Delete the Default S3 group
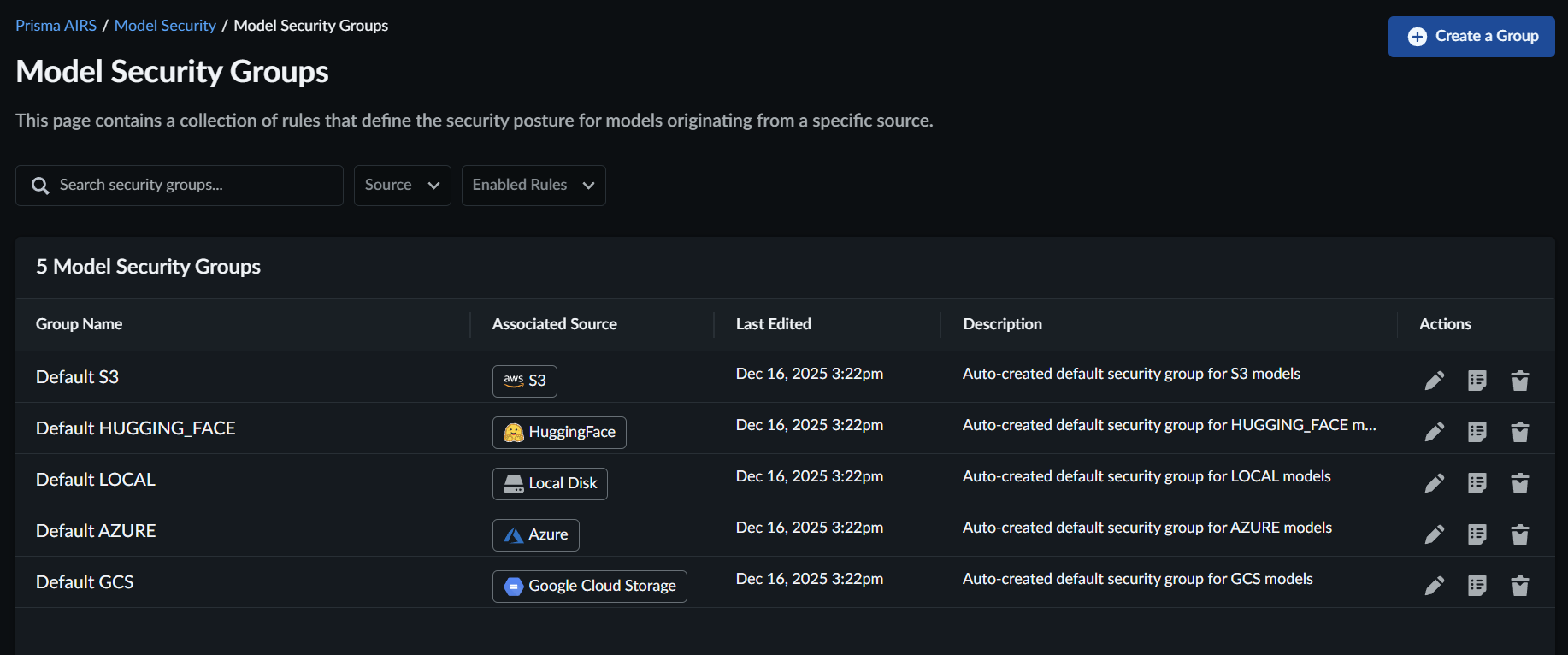The image size is (1568, 655). point(1519,381)
